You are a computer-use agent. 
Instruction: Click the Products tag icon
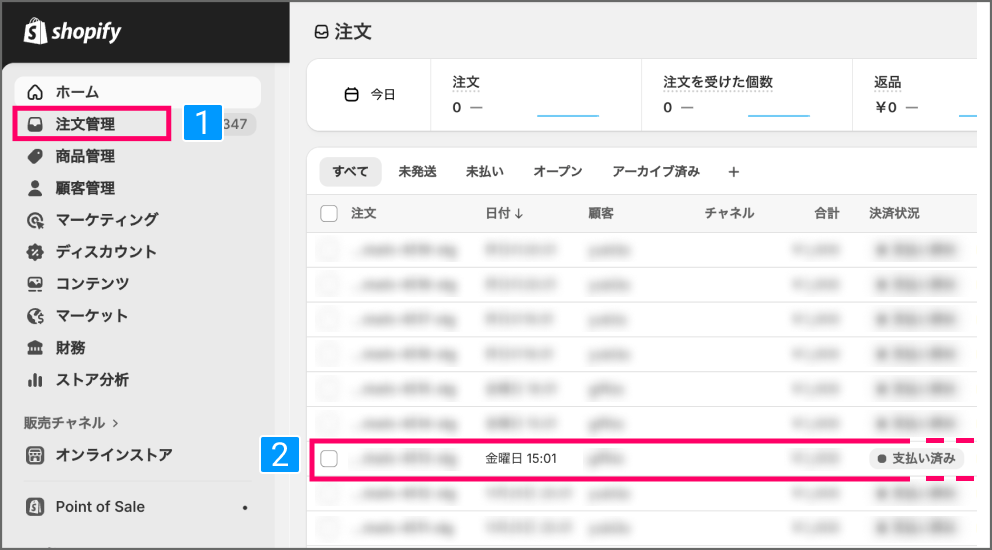tap(36, 156)
